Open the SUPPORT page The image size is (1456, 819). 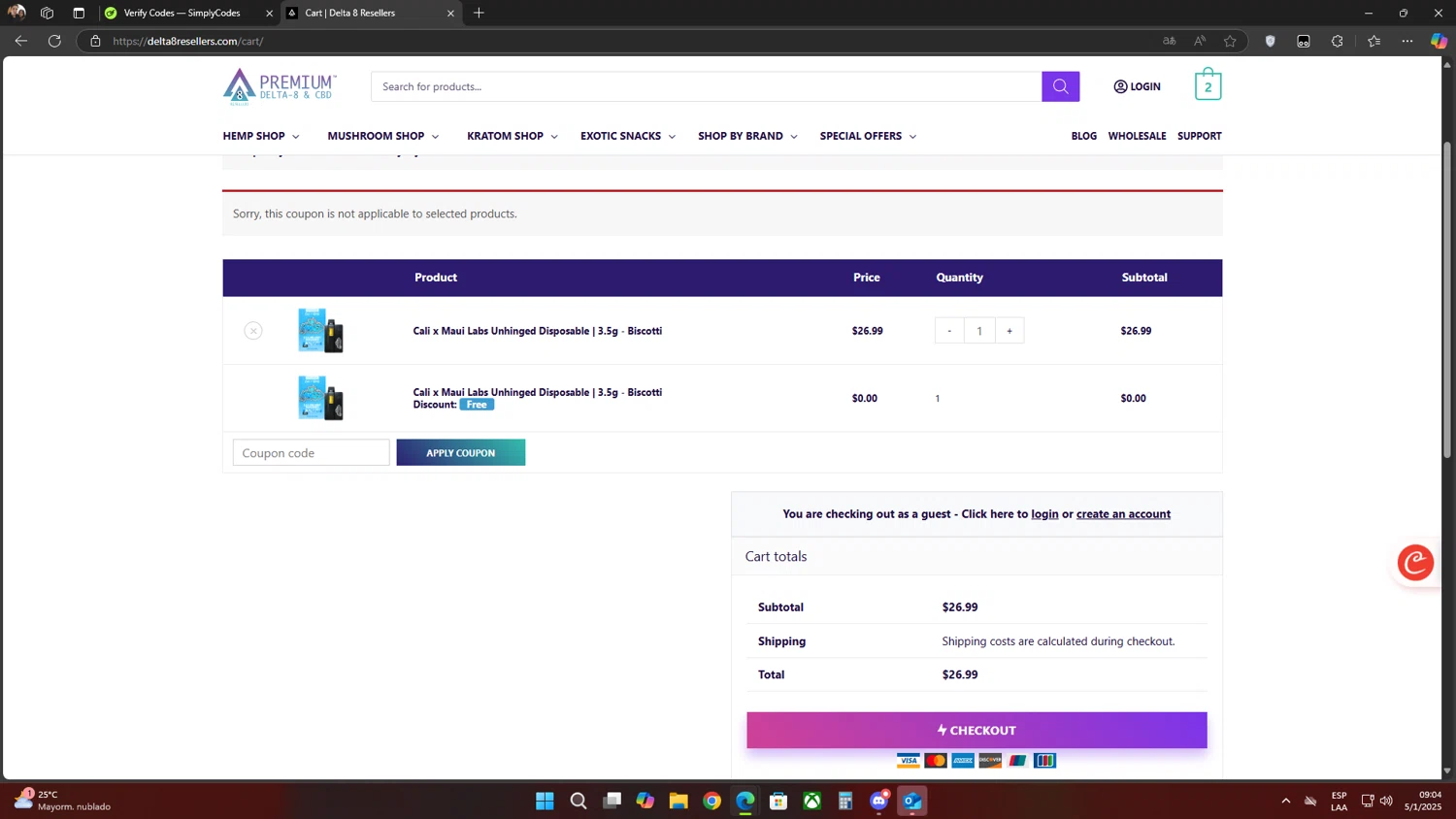pos(1200,136)
